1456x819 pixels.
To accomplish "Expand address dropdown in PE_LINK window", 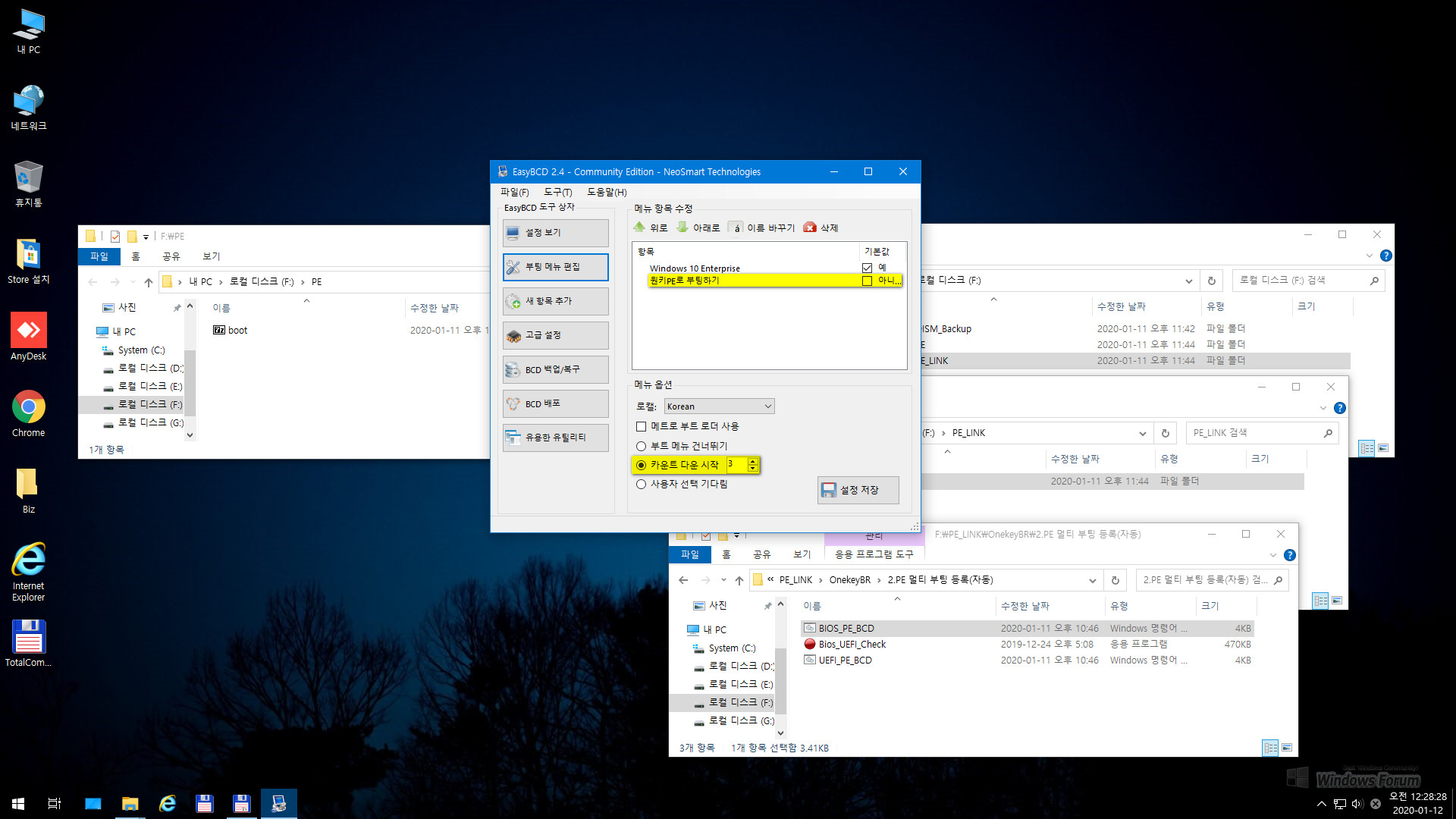I will point(1143,434).
